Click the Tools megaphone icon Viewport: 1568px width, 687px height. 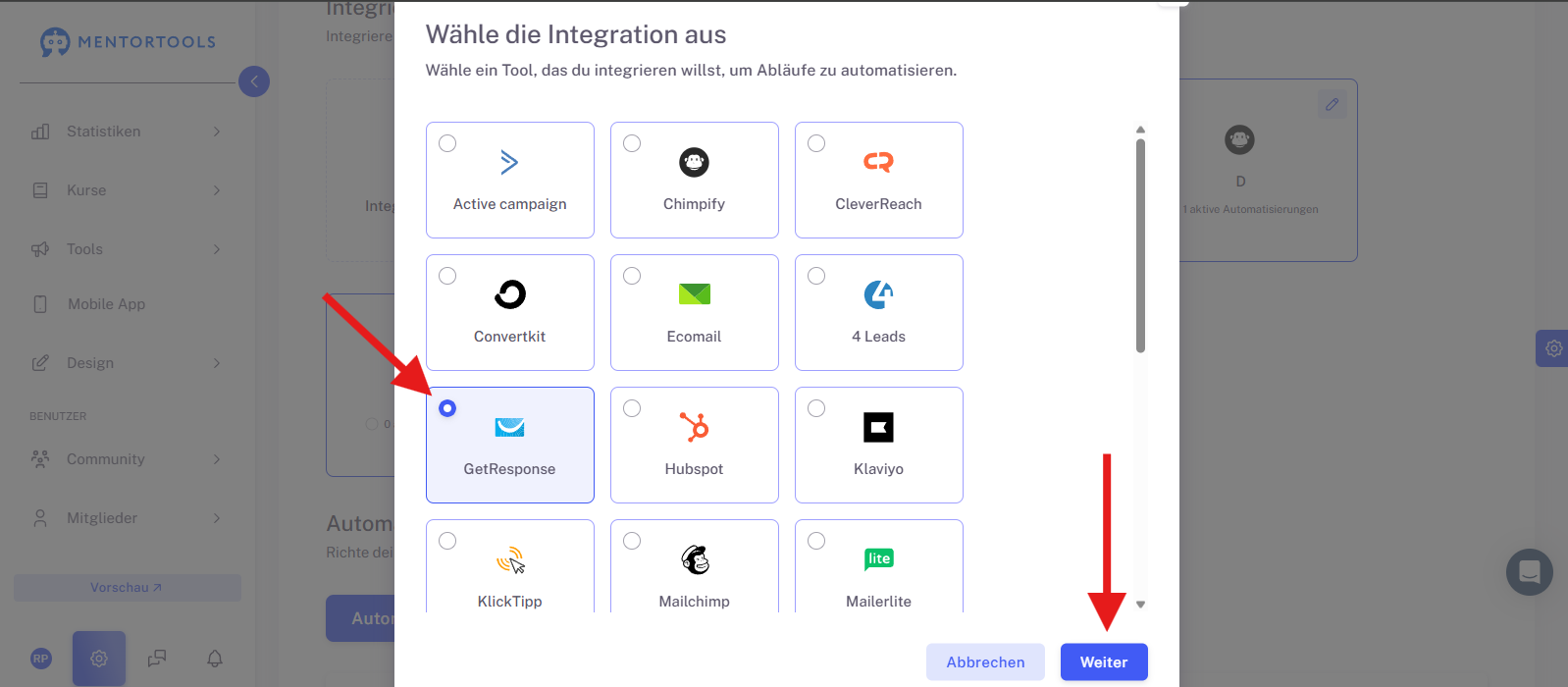40,249
